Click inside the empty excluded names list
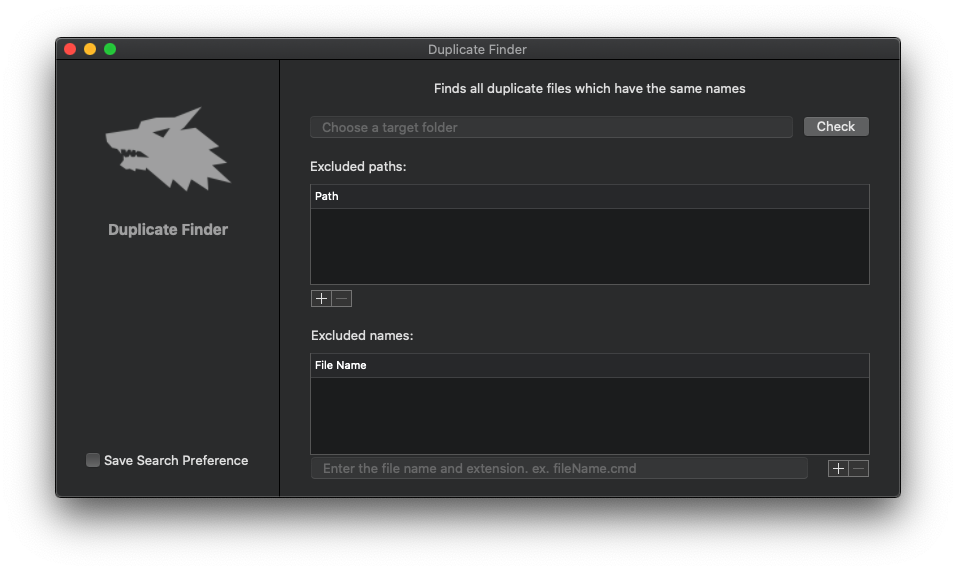 pyautogui.click(x=589, y=415)
